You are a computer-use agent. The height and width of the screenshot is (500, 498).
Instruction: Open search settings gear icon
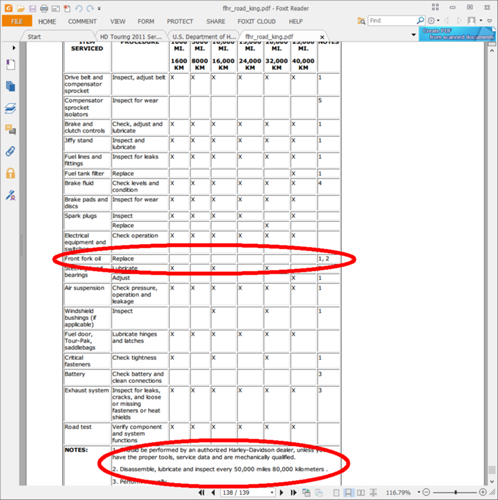click(431, 21)
